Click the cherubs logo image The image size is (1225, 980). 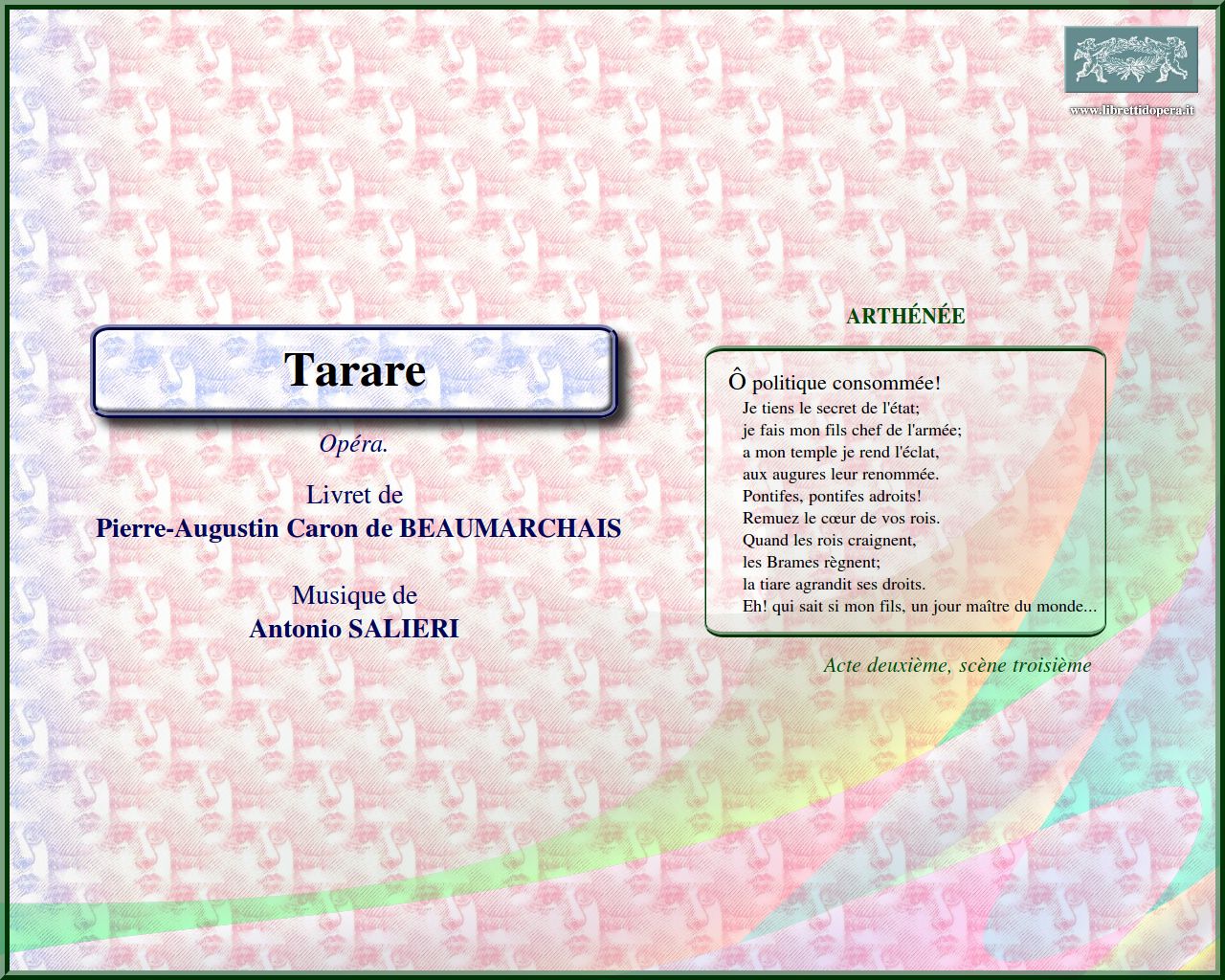(x=1131, y=59)
